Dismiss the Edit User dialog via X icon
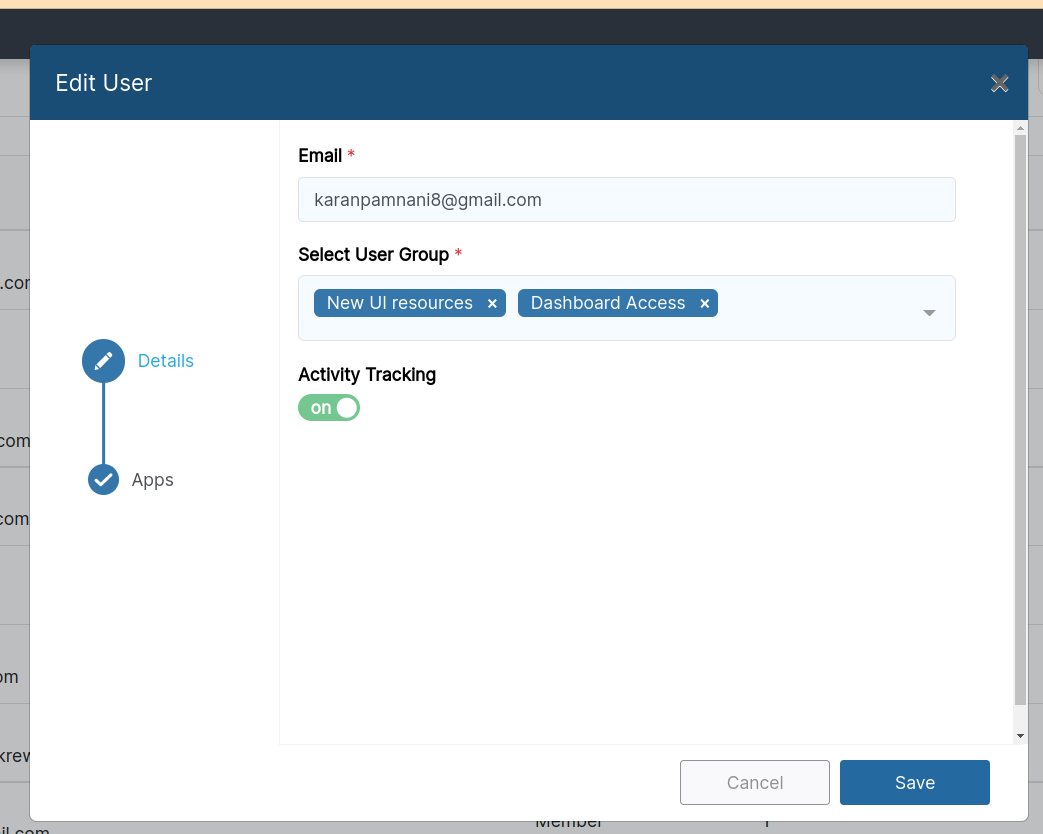1043x834 pixels. (x=999, y=84)
